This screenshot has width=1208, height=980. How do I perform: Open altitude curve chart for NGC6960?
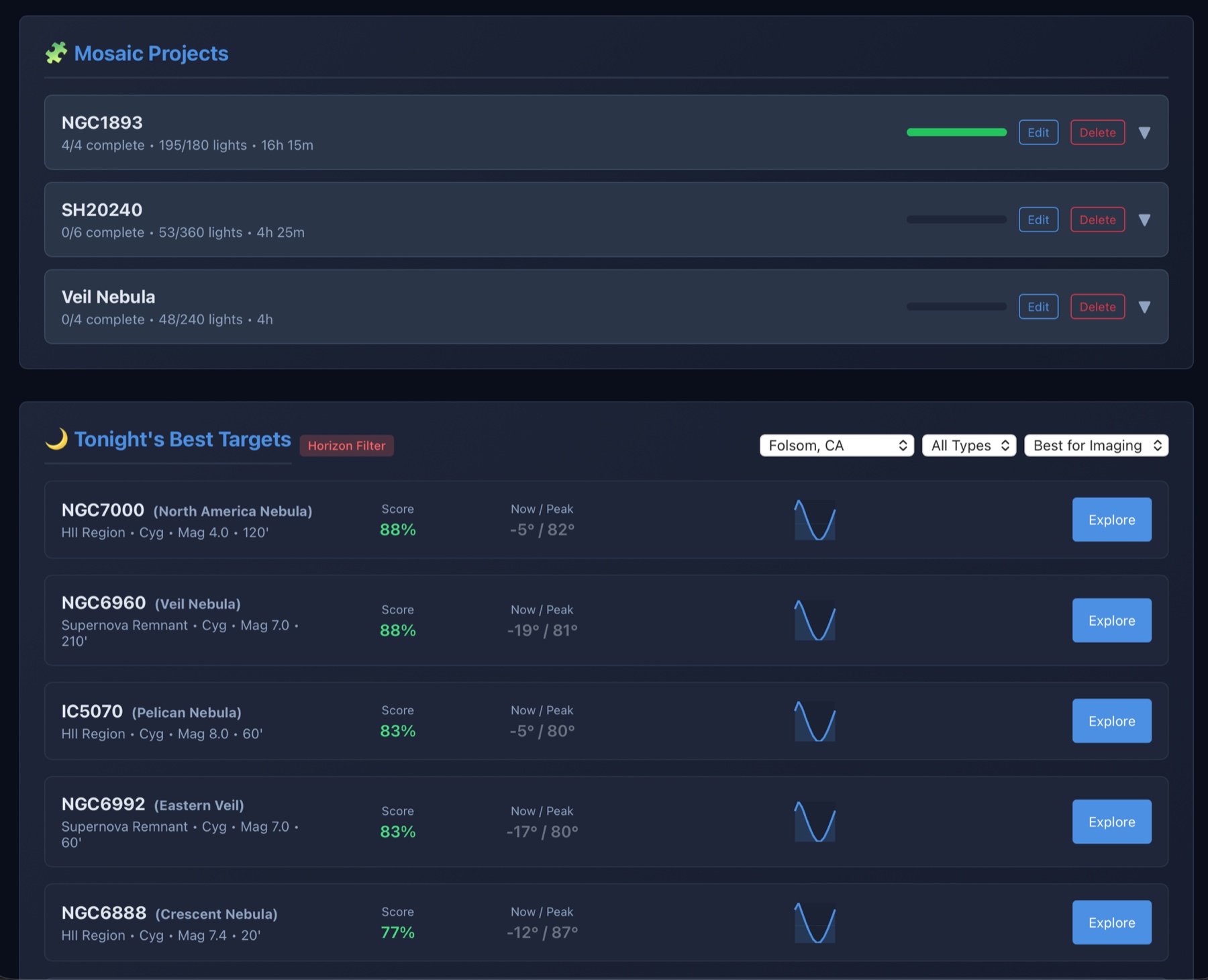click(815, 620)
